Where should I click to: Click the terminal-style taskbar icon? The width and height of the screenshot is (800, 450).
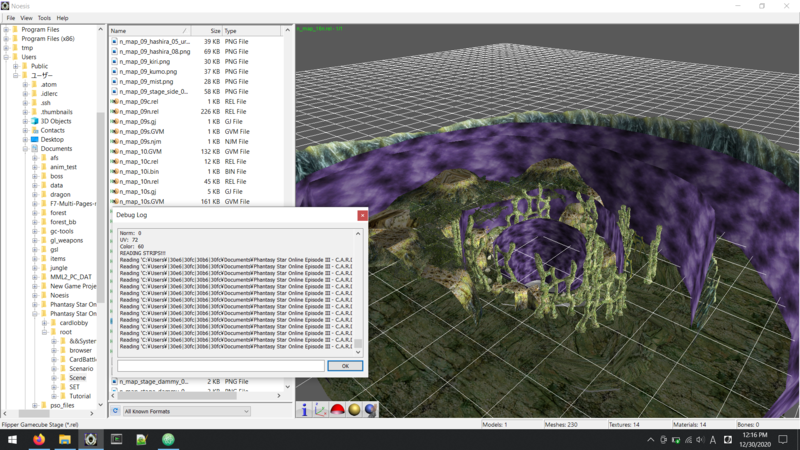click(117, 439)
